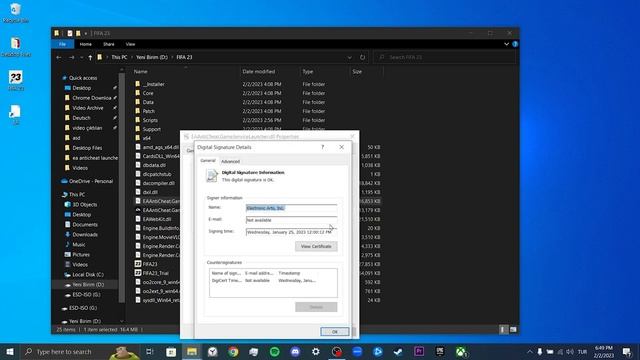Open the Share ribbon tab in File Explorer
Viewport: 640px width, 360px height.
[109, 44]
